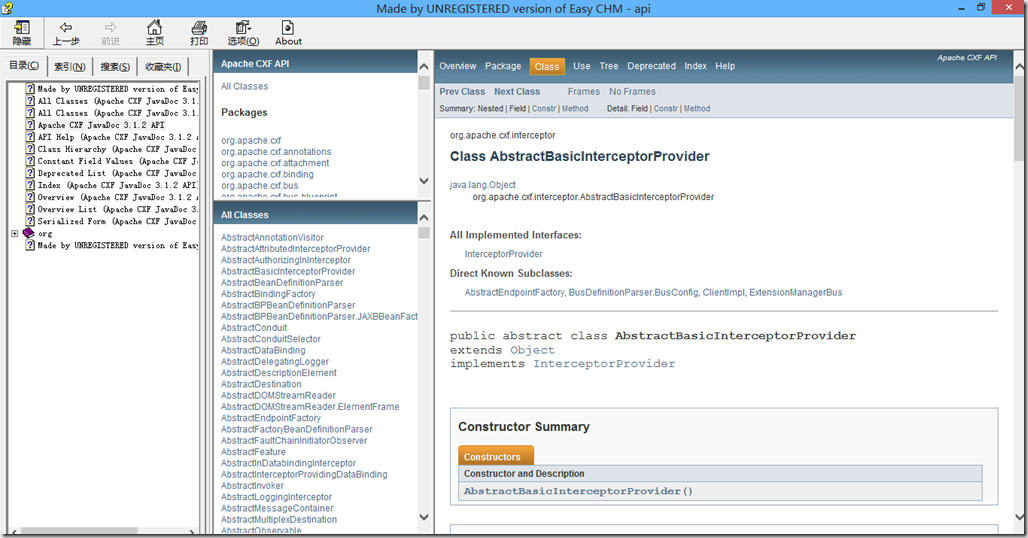Image resolution: width=1028 pixels, height=538 pixels.
Task: Go back with the 上一步 arrow icon
Action: [x=66, y=28]
